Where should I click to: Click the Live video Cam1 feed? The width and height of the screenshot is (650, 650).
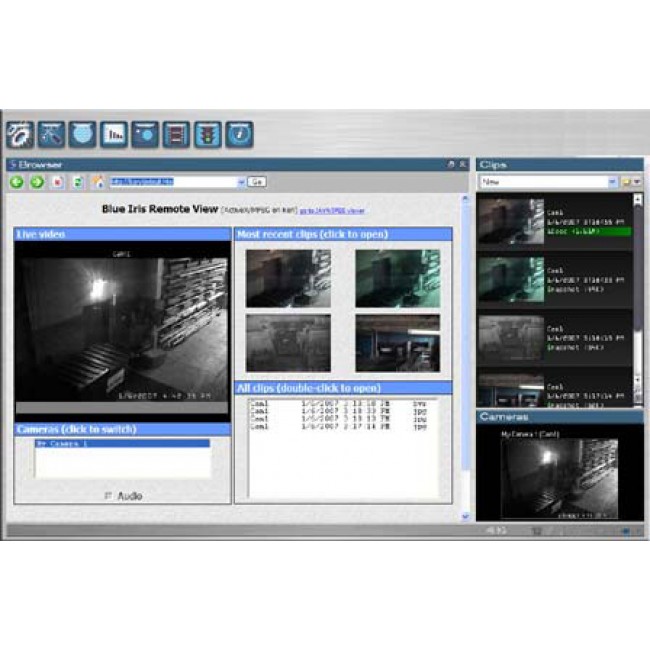point(123,330)
